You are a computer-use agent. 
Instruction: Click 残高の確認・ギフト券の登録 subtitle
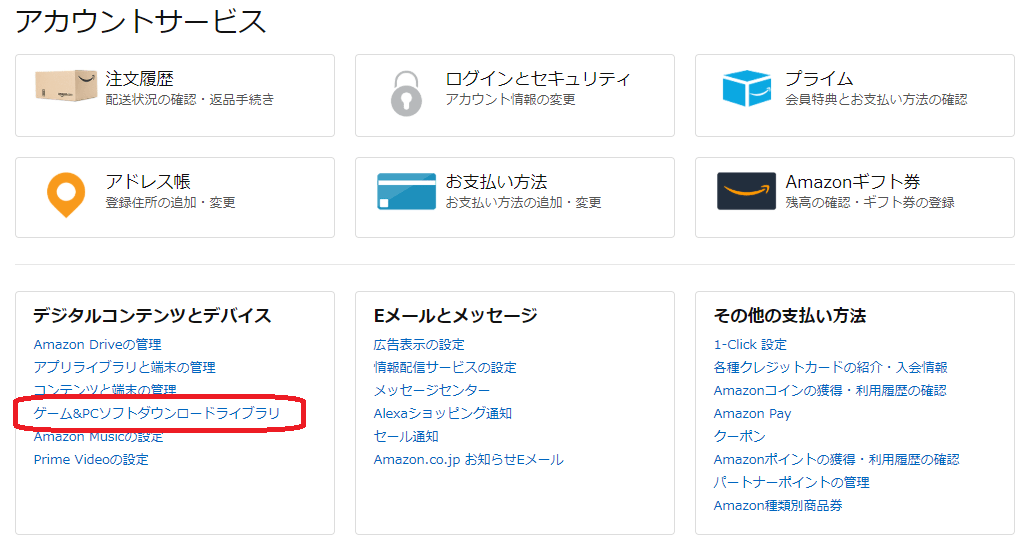870,203
